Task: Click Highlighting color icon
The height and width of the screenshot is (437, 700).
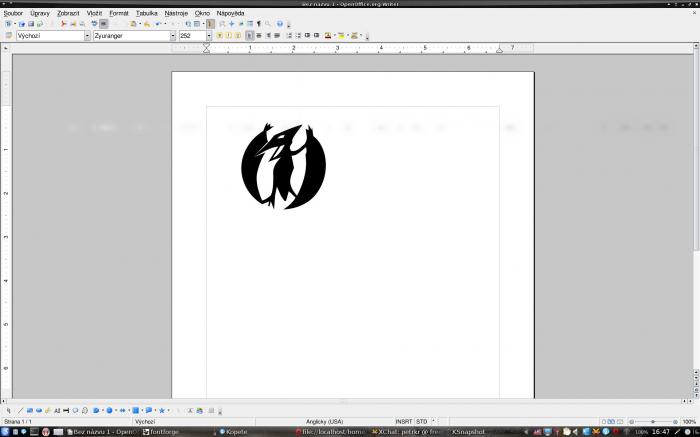Action: [341, 35]
